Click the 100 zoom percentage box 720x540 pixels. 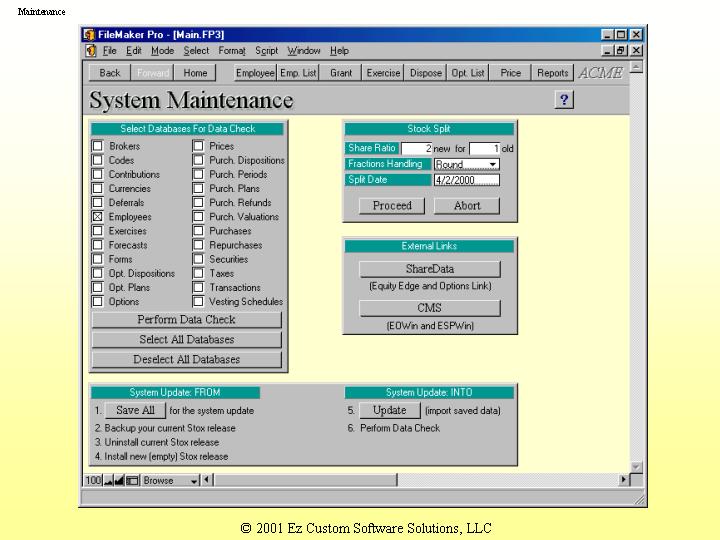pyautogui.click(x=93, y=480)
